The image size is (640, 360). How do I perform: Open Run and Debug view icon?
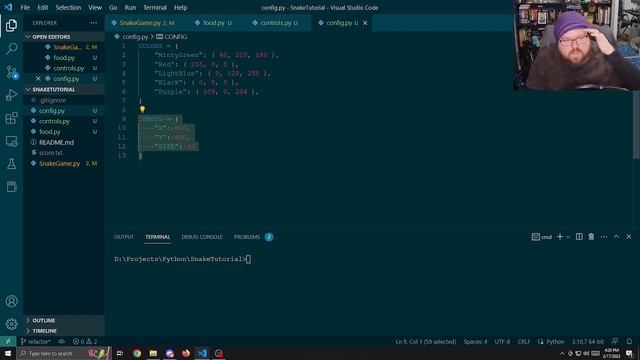pos(11,95)
